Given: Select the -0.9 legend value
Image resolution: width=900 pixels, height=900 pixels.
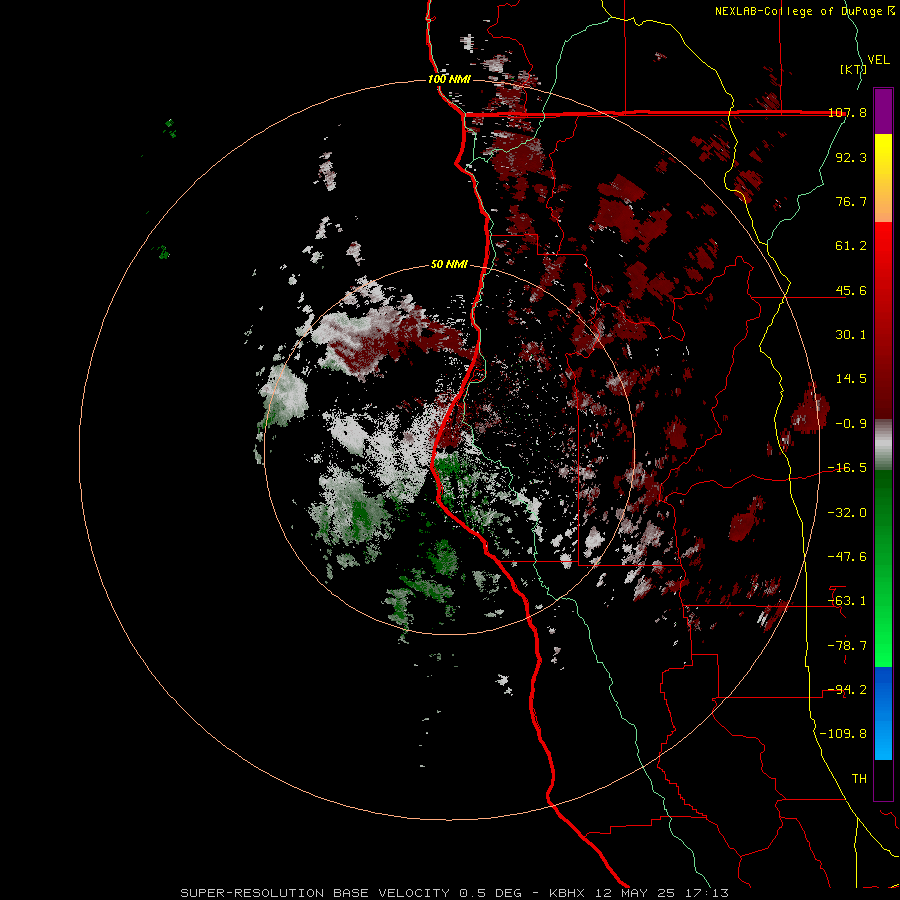Looking at the screenshot, I should coord(851,424).
